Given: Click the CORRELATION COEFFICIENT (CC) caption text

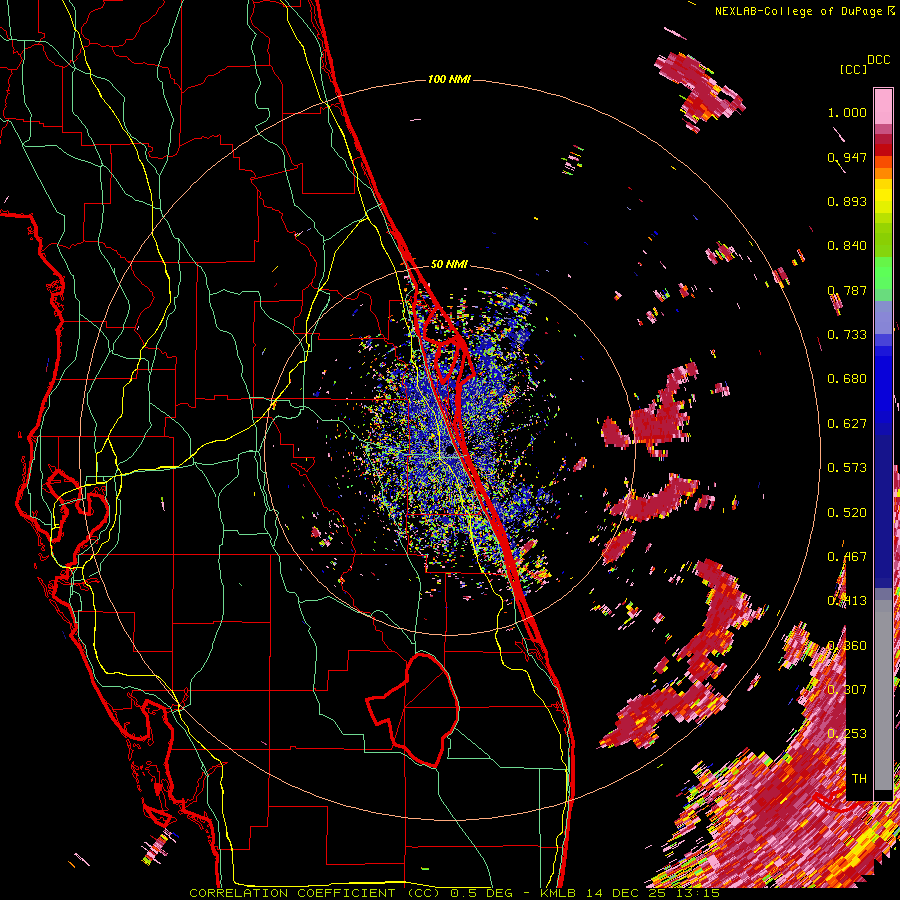Looking at the screenshot, I should point(315,893).
